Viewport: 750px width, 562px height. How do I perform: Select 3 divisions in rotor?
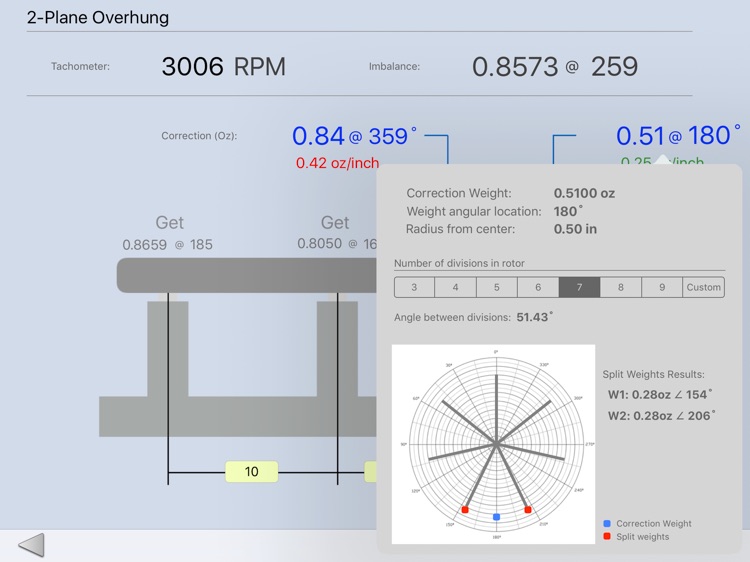point(414,287)
